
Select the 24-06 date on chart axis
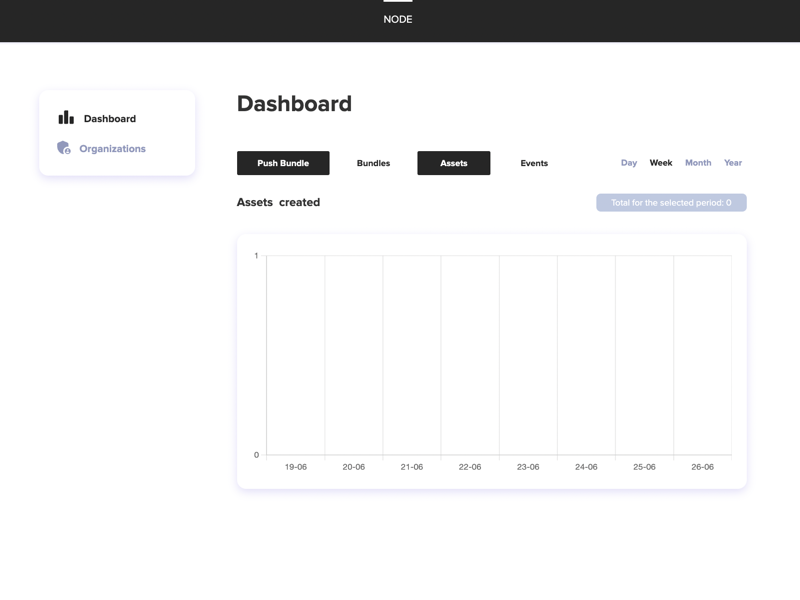(x=586, y=467)
